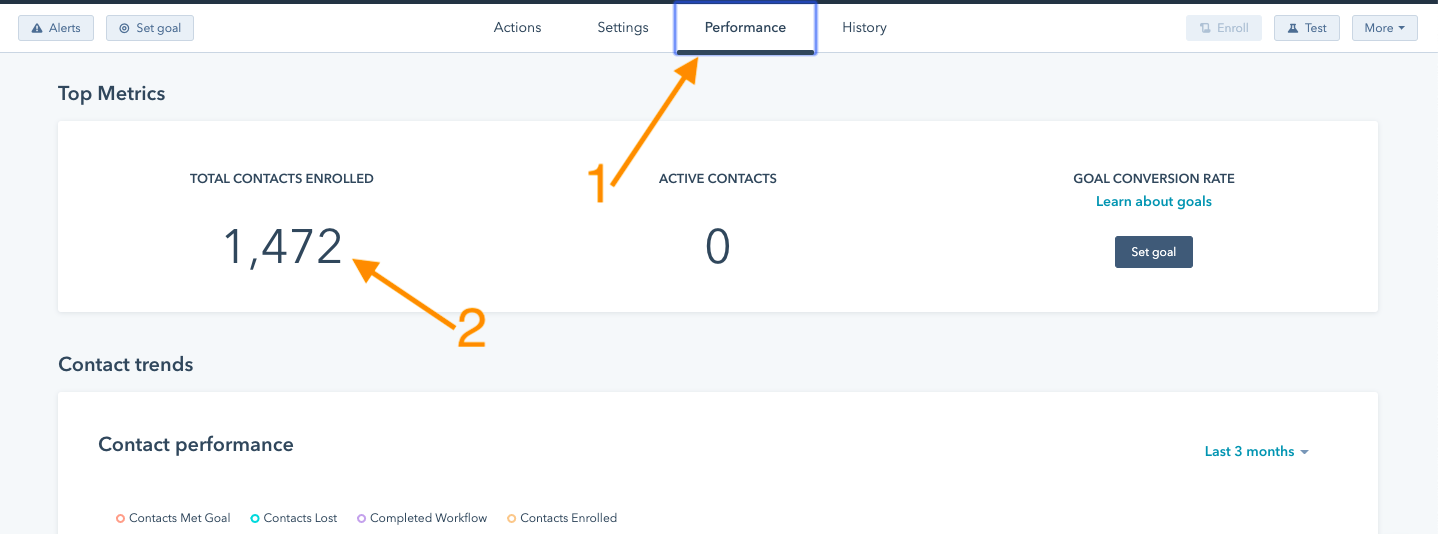Switch to the Actions tab
This screenshot has width=1438, height=534.
517,28
